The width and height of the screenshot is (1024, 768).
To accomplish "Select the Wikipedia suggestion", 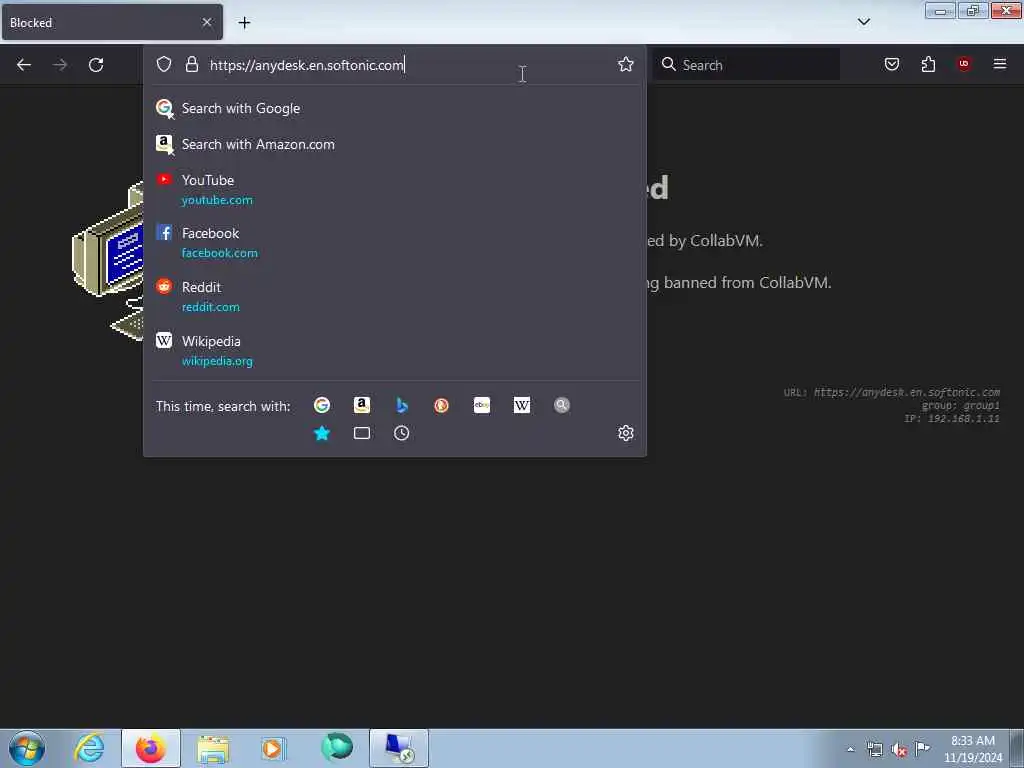I will (x=394, y=351).
